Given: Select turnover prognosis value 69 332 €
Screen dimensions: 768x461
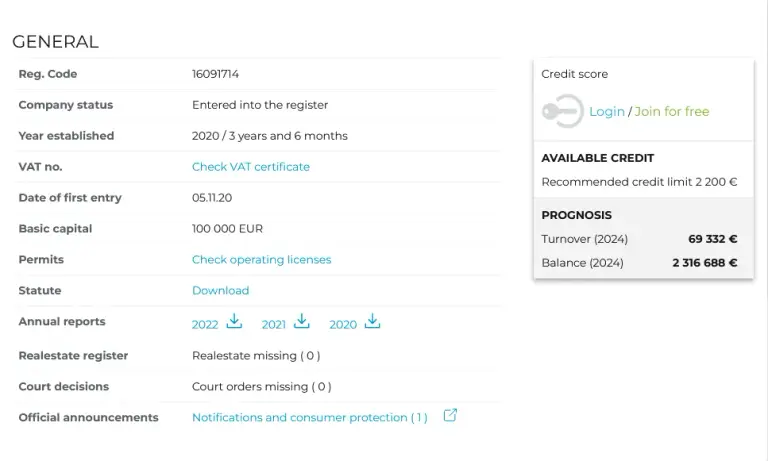Looking at the screenshot, I should click(x=713, y=239).
